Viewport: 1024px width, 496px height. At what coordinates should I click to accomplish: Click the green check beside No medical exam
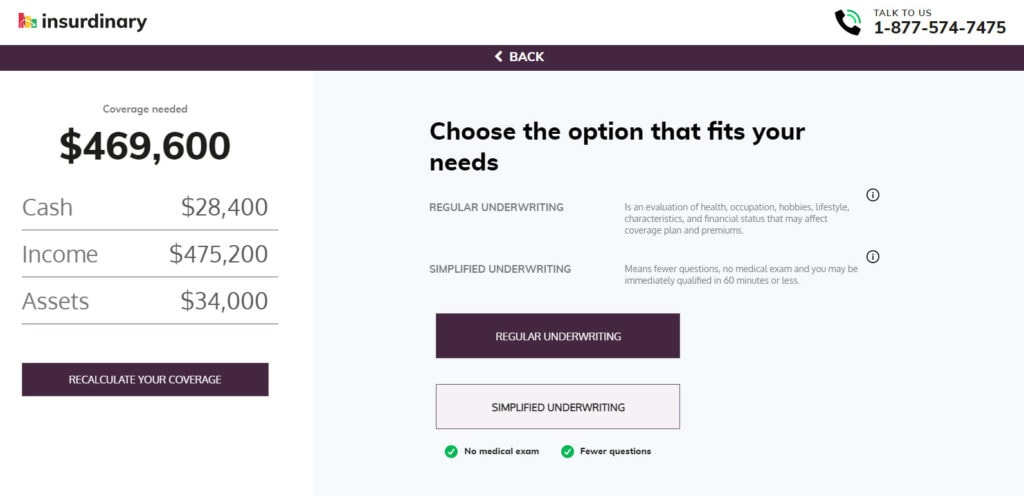click(x=451, y=452)
